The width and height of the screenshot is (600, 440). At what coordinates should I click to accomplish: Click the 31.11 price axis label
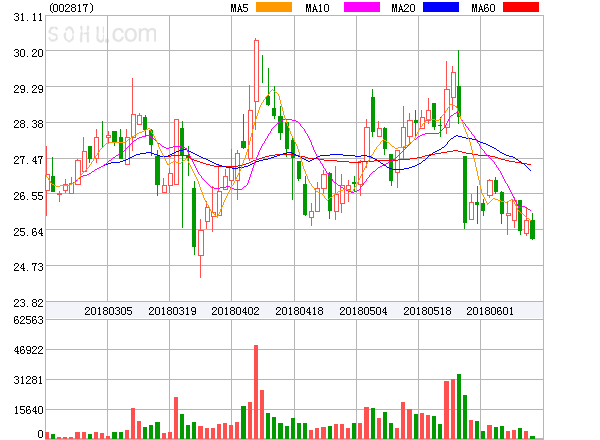pyautogui.click(x=28, y=17)
